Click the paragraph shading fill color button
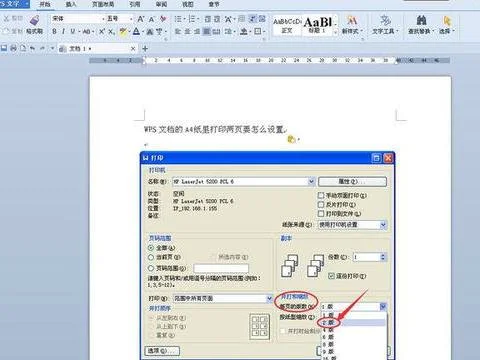 (244, 32)
